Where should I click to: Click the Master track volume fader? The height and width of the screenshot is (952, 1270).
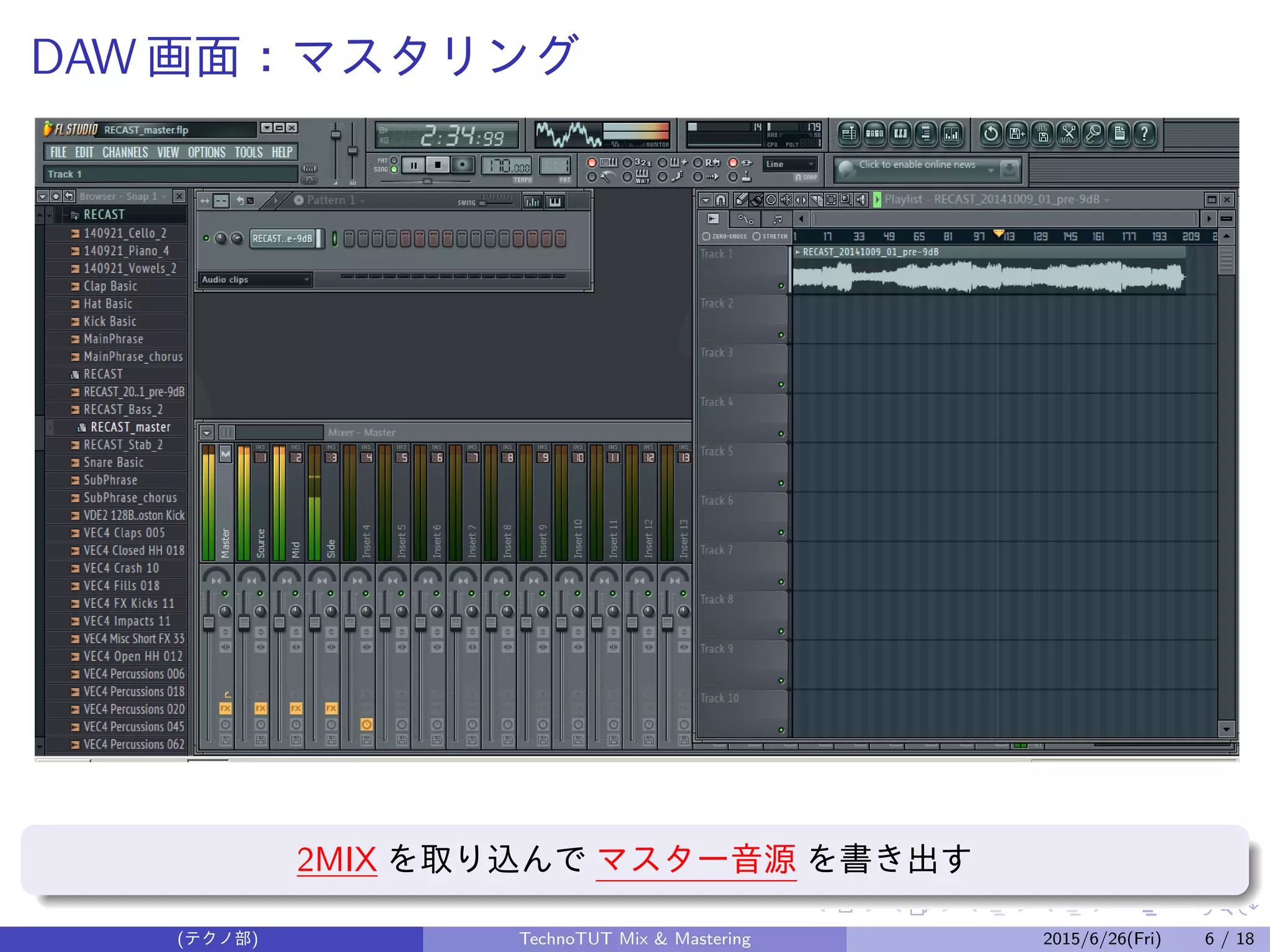(x=209, y=622)
